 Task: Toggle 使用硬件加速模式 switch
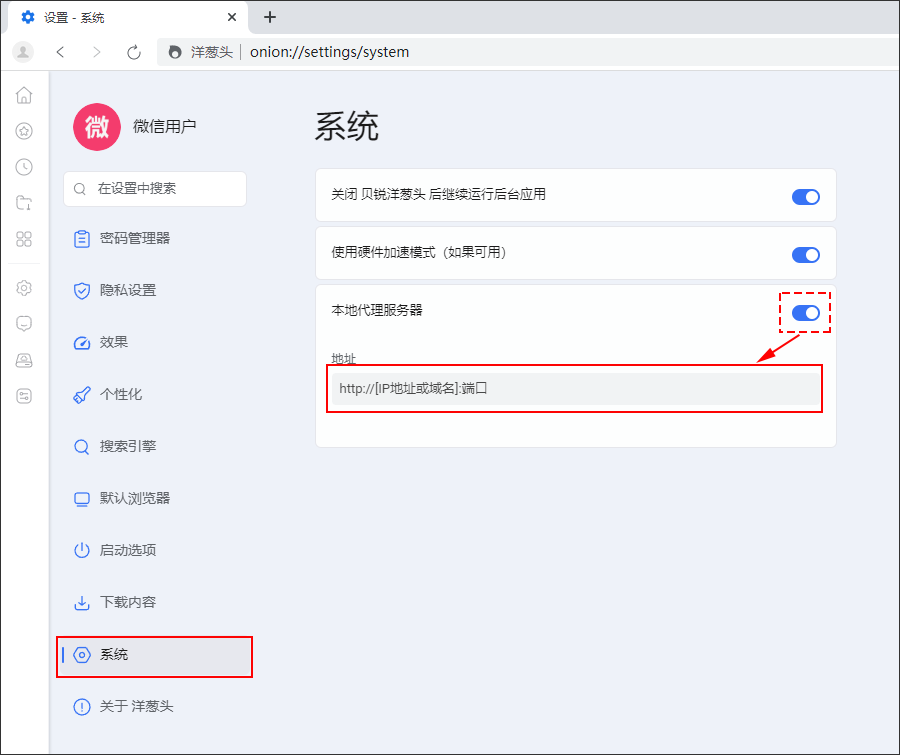point(805,255)
